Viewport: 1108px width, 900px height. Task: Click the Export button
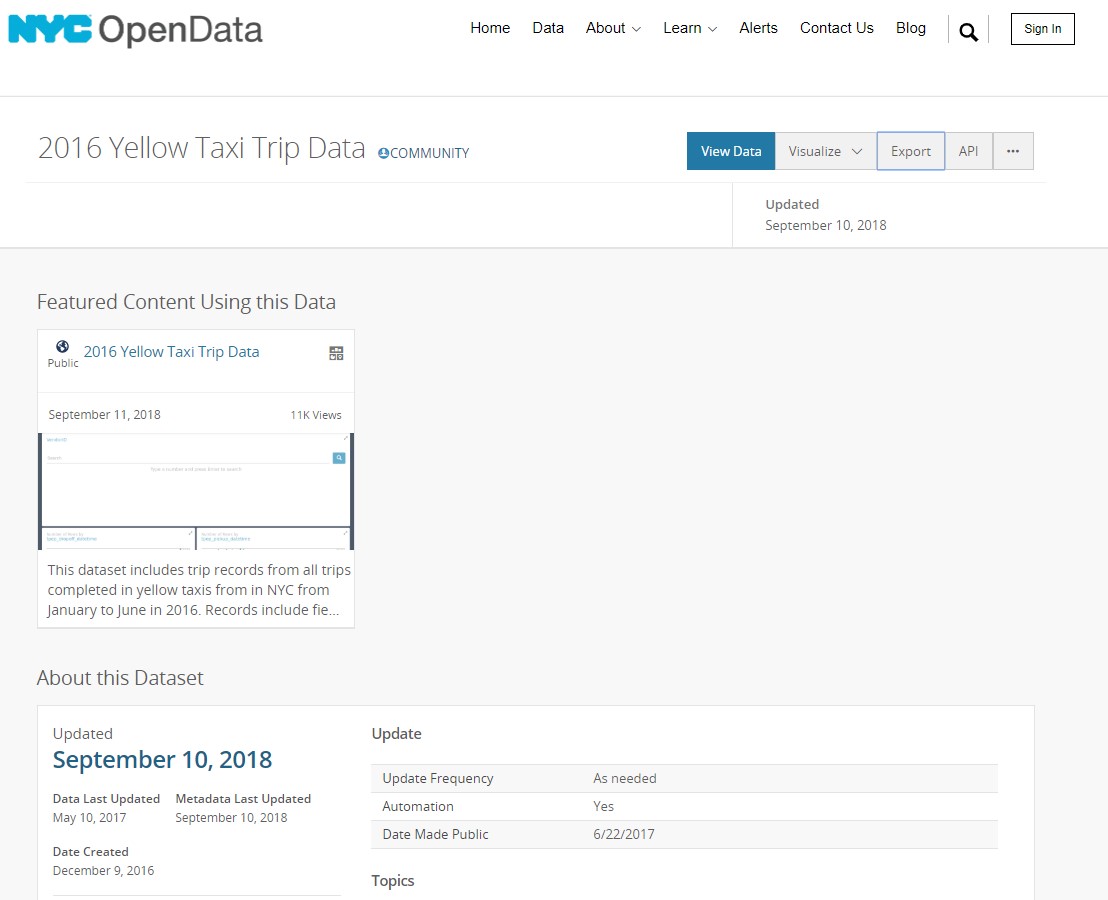pyautogui.click(x=911, y=151)
